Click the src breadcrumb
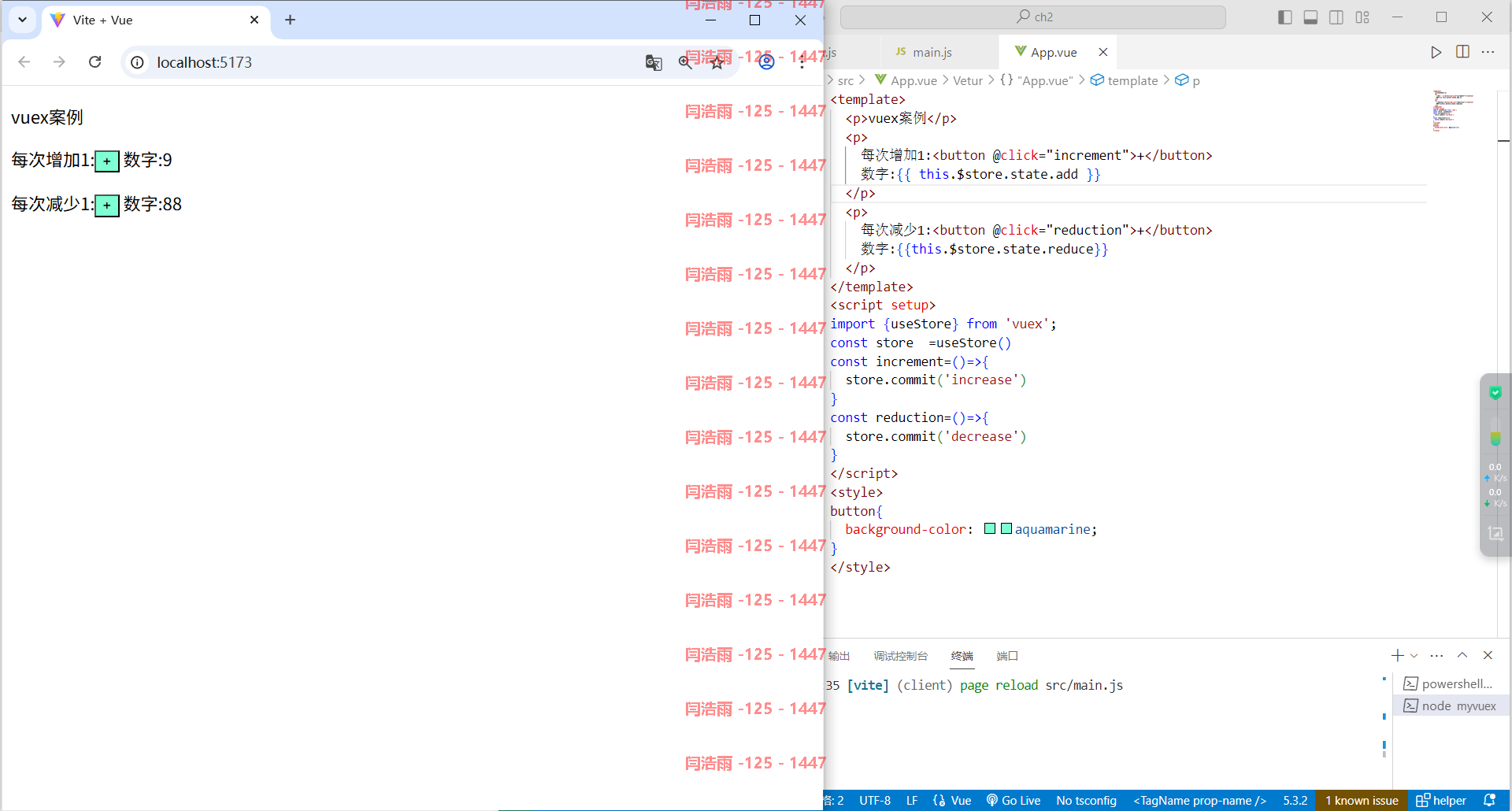The height and width of the screenshot is (811, 1512). (846, 80)
